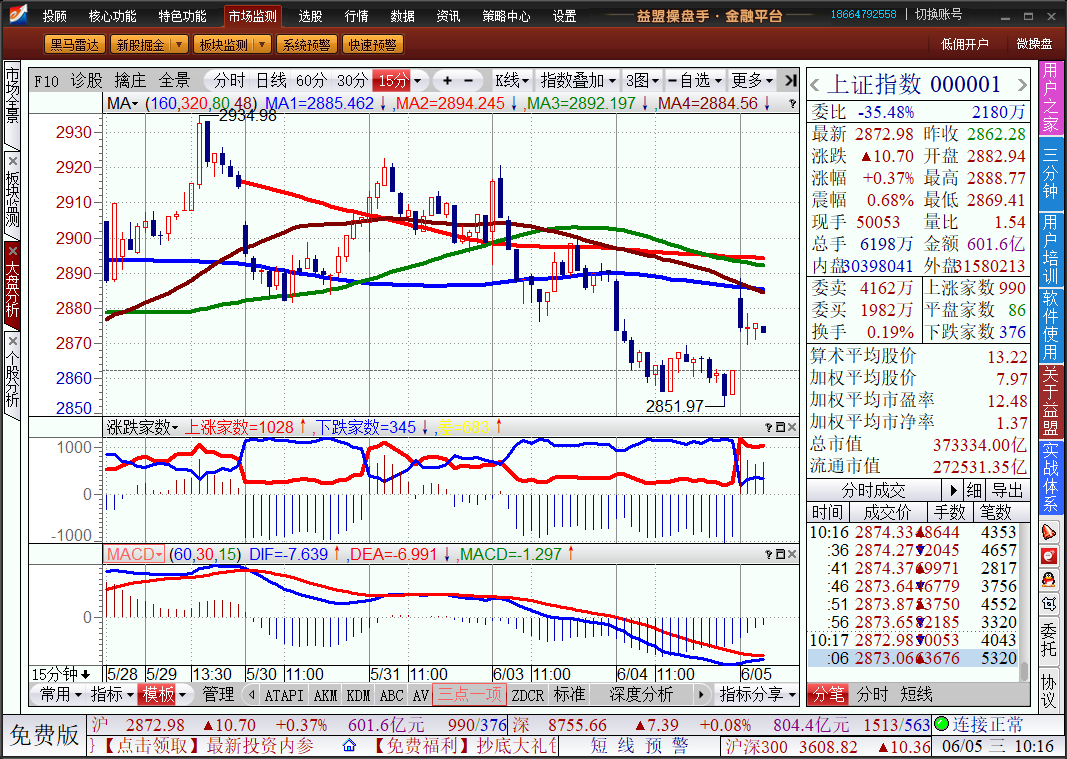
Task: Click the play arrow beside 分时成交
Action: [x=953, y=490]
